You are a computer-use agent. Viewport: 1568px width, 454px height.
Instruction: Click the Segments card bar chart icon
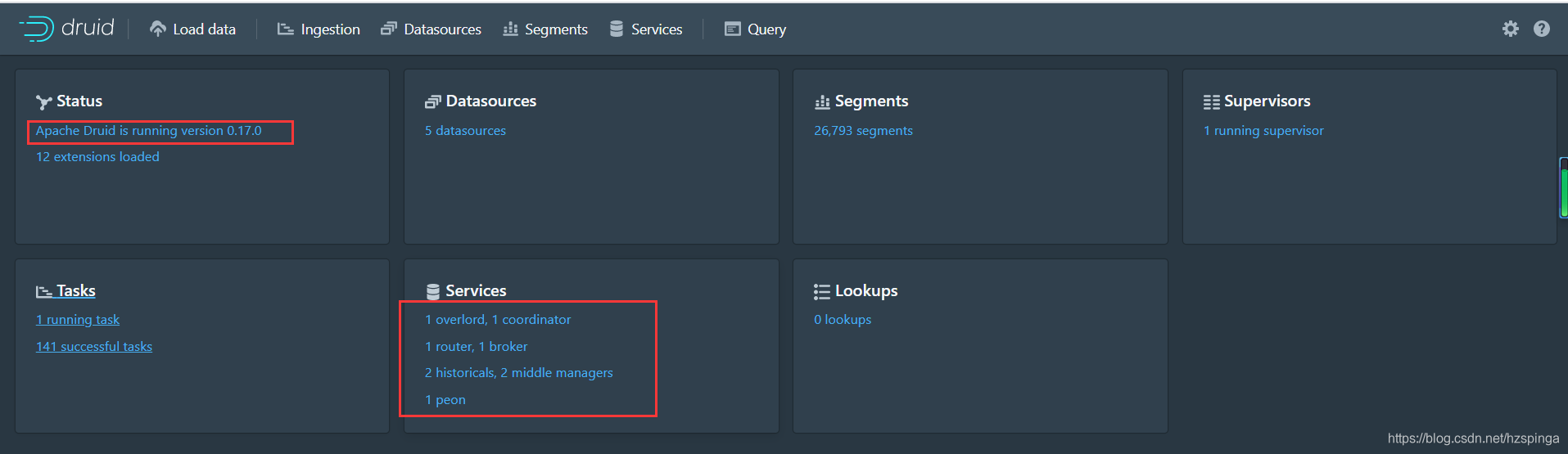click(x=822, y=101)
